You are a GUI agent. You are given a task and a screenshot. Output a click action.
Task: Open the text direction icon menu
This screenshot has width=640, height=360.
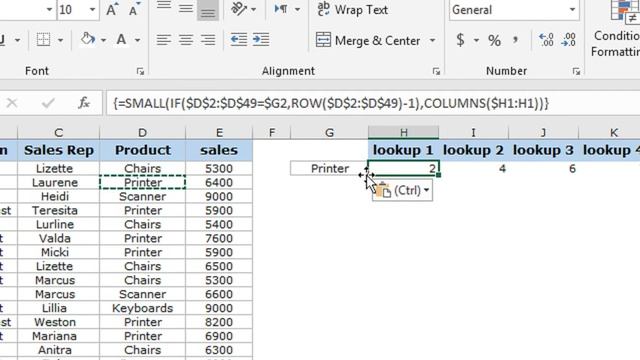point(281,9)
